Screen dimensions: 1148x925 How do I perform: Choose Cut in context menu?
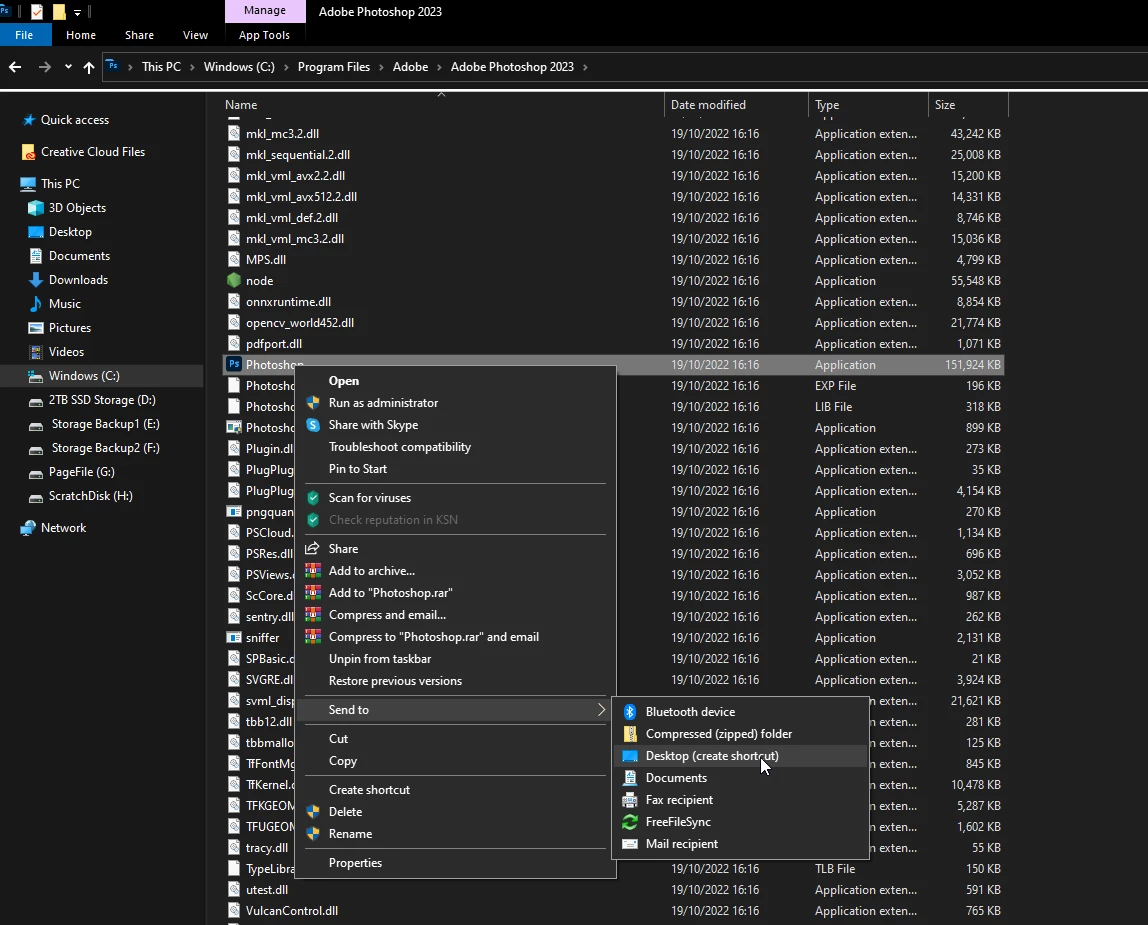[338, 739]
